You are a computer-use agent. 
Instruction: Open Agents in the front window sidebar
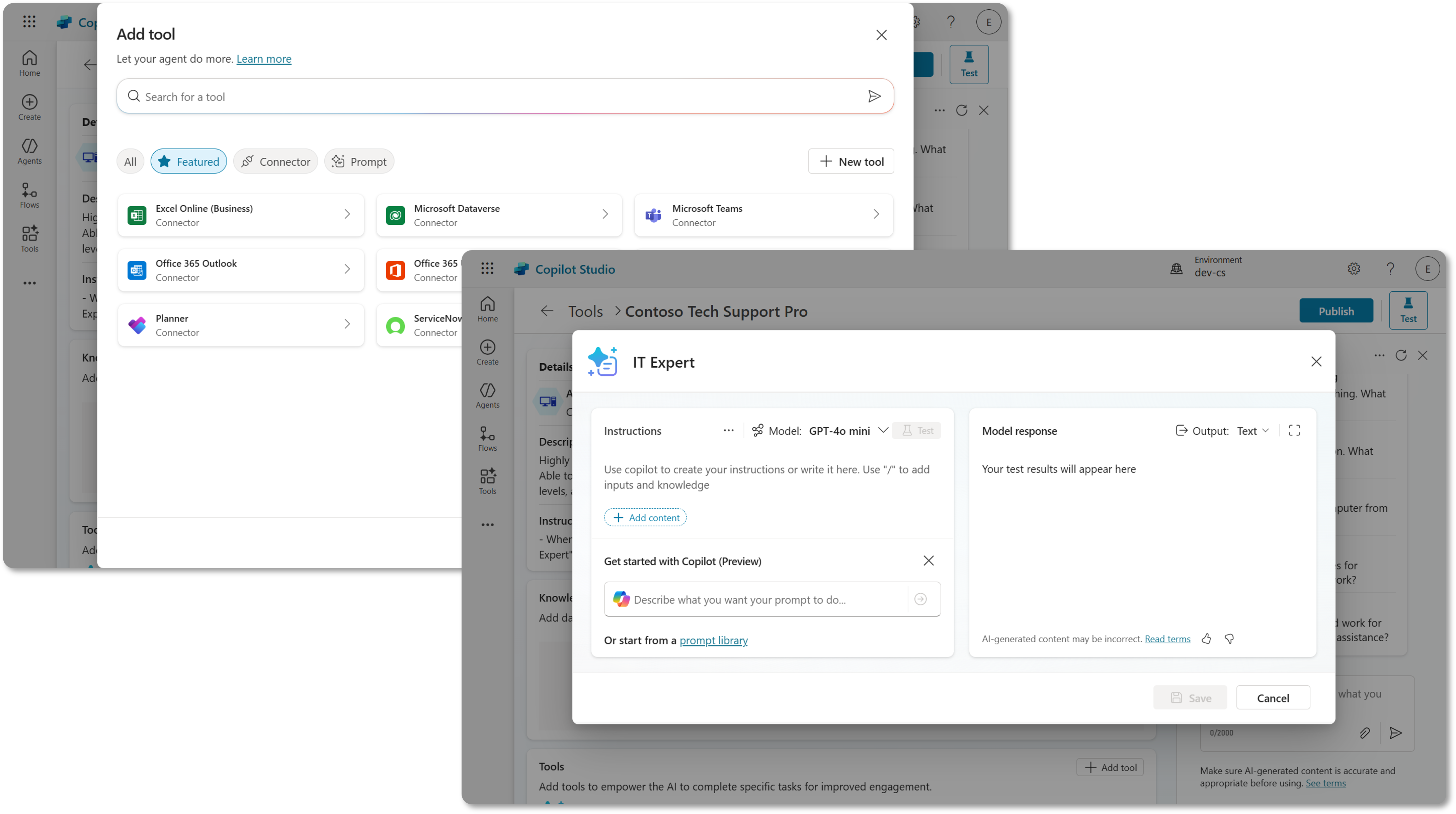487,396
